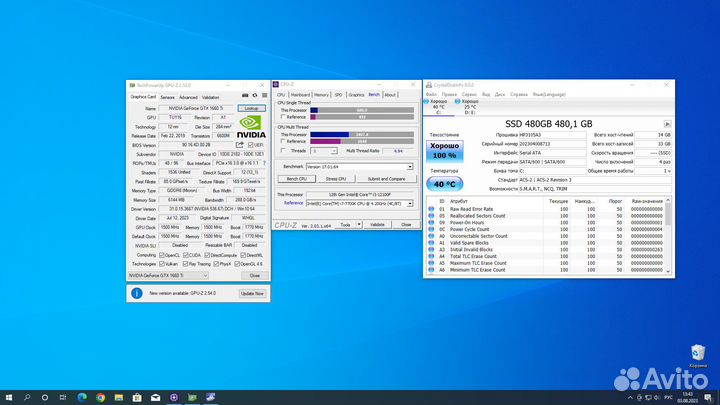Switch to the Graphics tab in CPU-Z
This screenshot has width=720, height=405.
click(x=356, y=95)
